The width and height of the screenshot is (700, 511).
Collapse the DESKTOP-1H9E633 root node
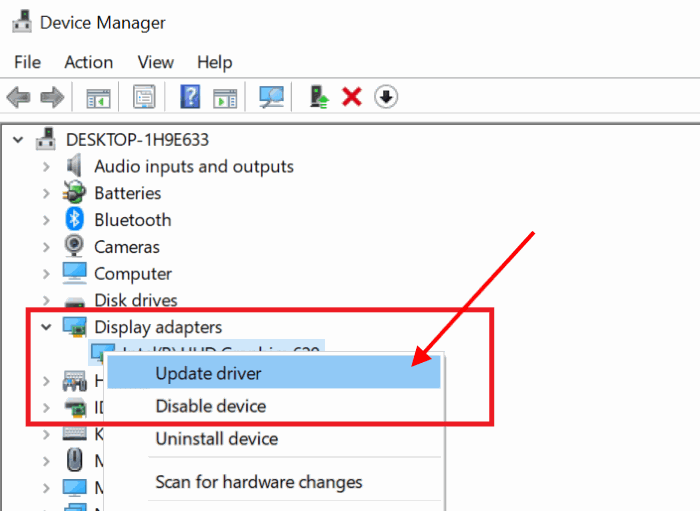(18, 140)
